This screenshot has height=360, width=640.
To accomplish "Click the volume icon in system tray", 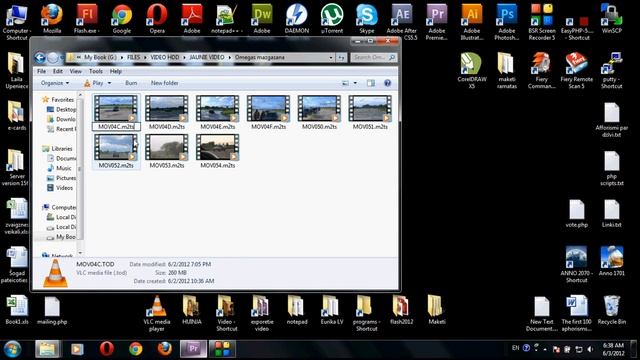I will [590, 349].
